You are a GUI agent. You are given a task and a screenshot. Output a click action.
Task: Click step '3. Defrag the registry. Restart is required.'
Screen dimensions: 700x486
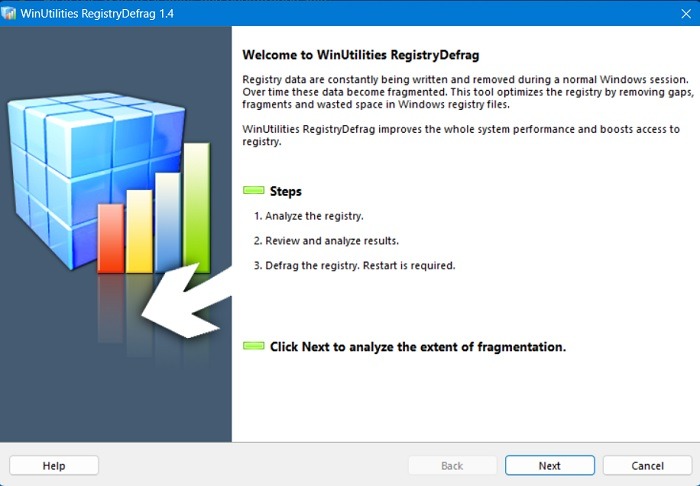tap(354, 266)
